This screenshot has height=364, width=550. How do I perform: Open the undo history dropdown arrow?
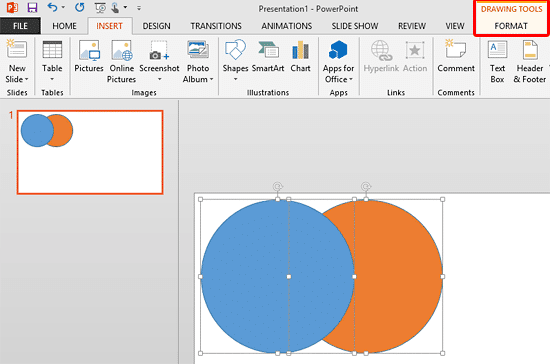click(63, 7)
